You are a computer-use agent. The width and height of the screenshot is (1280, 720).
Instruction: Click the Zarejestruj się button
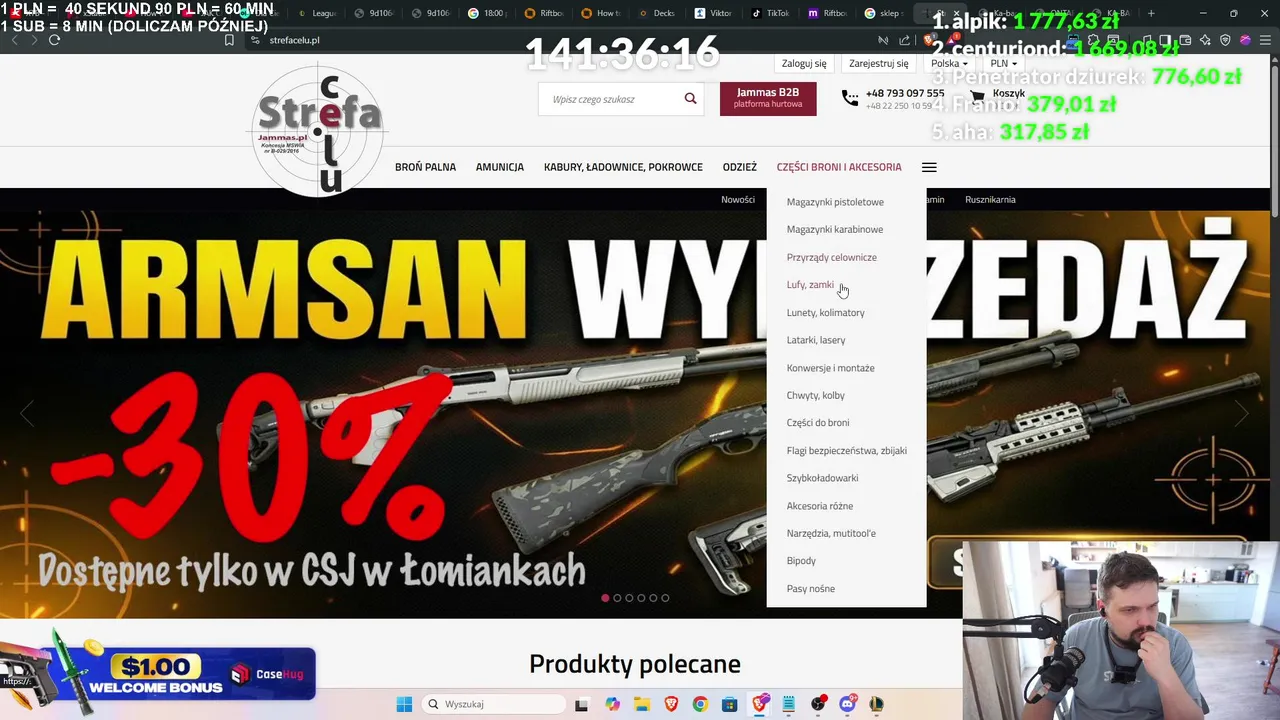(879, 63)
